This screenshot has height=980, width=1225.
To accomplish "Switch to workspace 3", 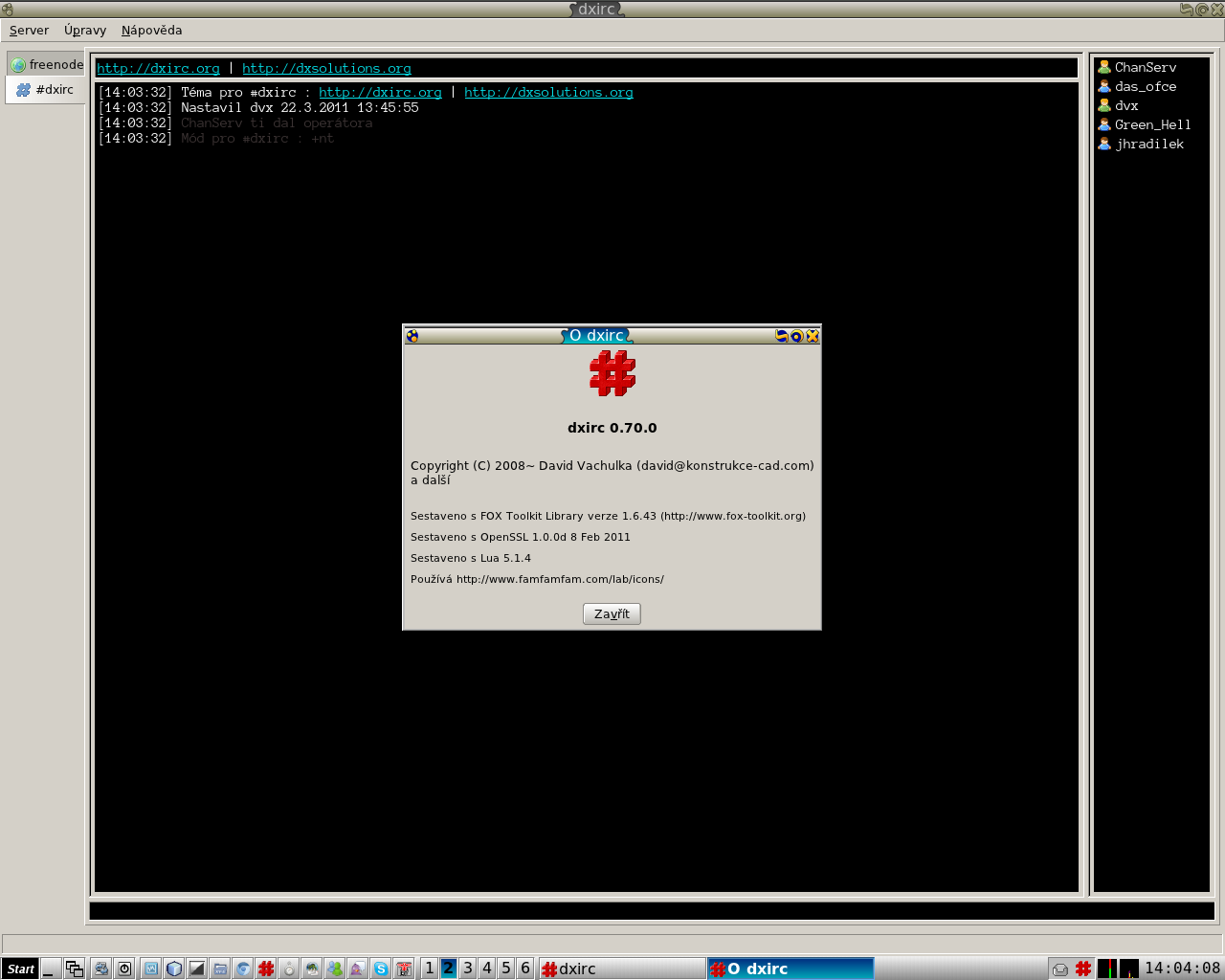I will pyautogui.click(x=468, y=969).
